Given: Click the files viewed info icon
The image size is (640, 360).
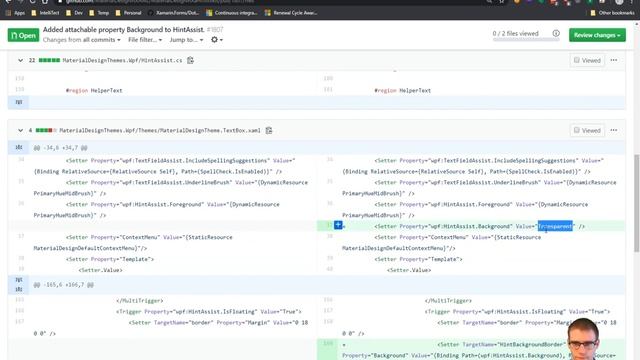Looking at the screenshot, I should [x=556, y=33].
